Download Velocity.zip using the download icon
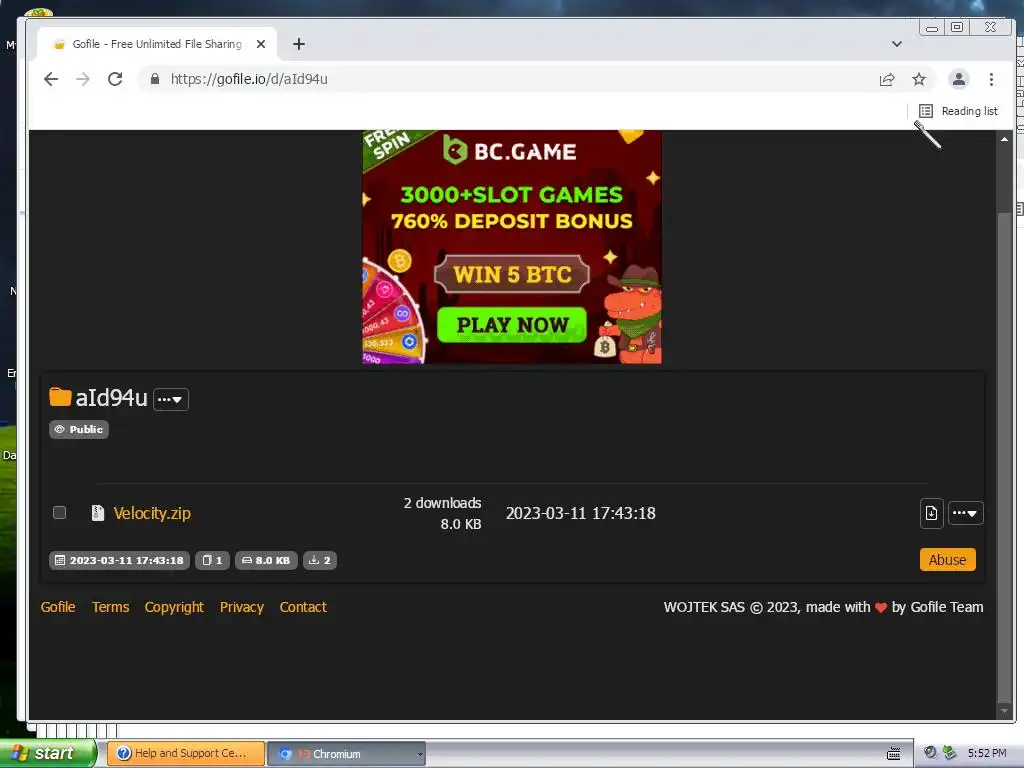This screenshot has height=768, width=1024. click(931, 513)
